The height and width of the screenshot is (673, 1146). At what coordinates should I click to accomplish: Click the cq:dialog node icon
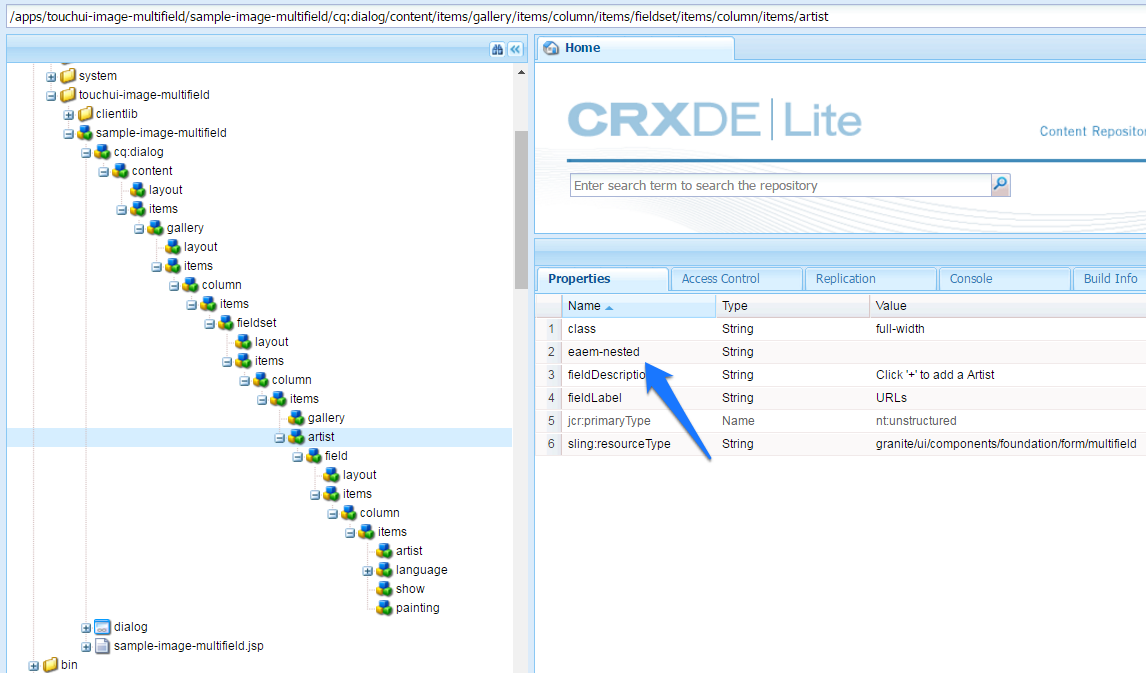[x=102, y=151]
